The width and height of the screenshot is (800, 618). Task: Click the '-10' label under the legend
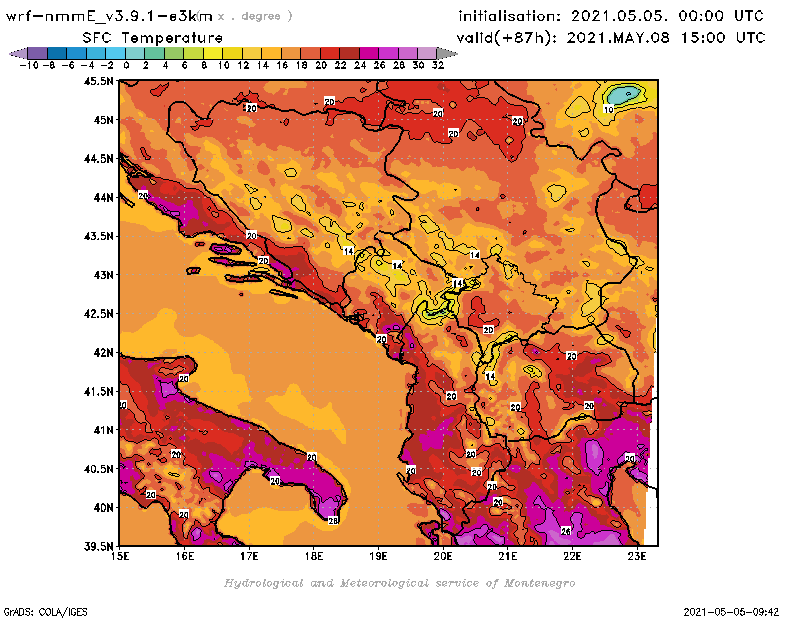(29, 65)
